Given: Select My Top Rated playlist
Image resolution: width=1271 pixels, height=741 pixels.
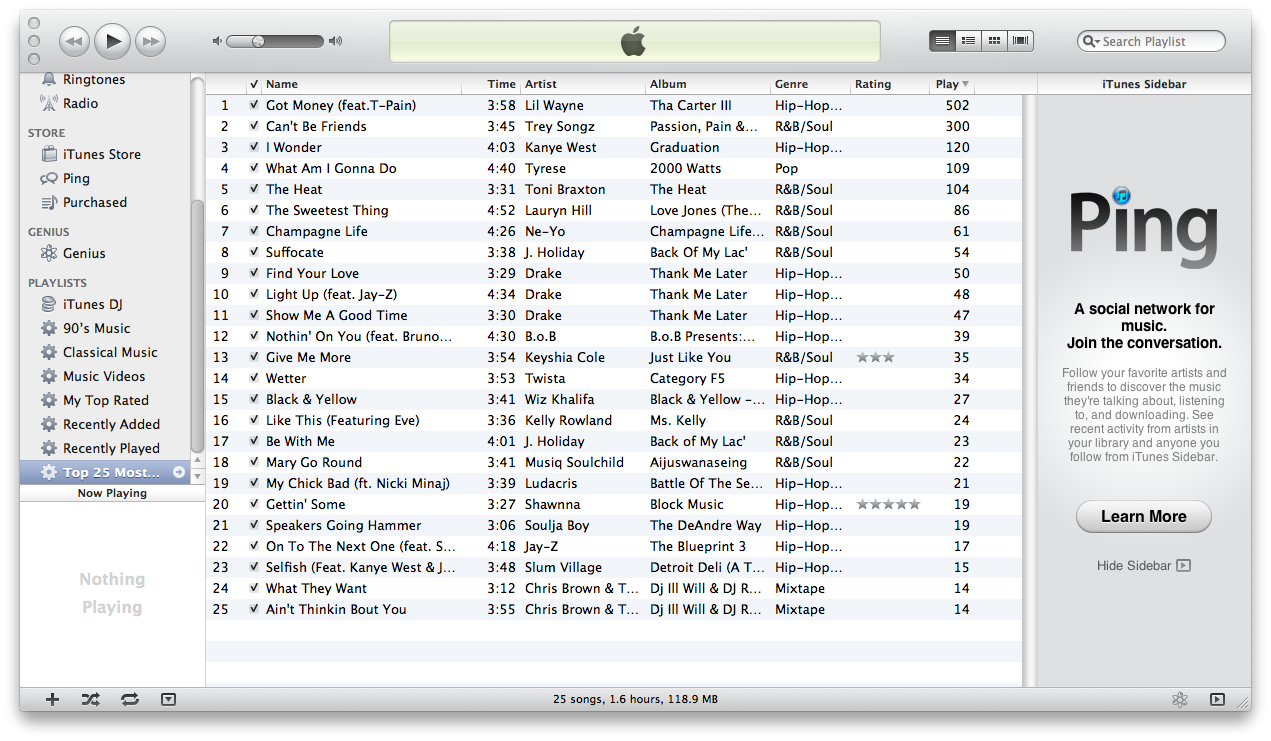Looking at the screenshot, I should pyautogui.click(x=105, y=400).
